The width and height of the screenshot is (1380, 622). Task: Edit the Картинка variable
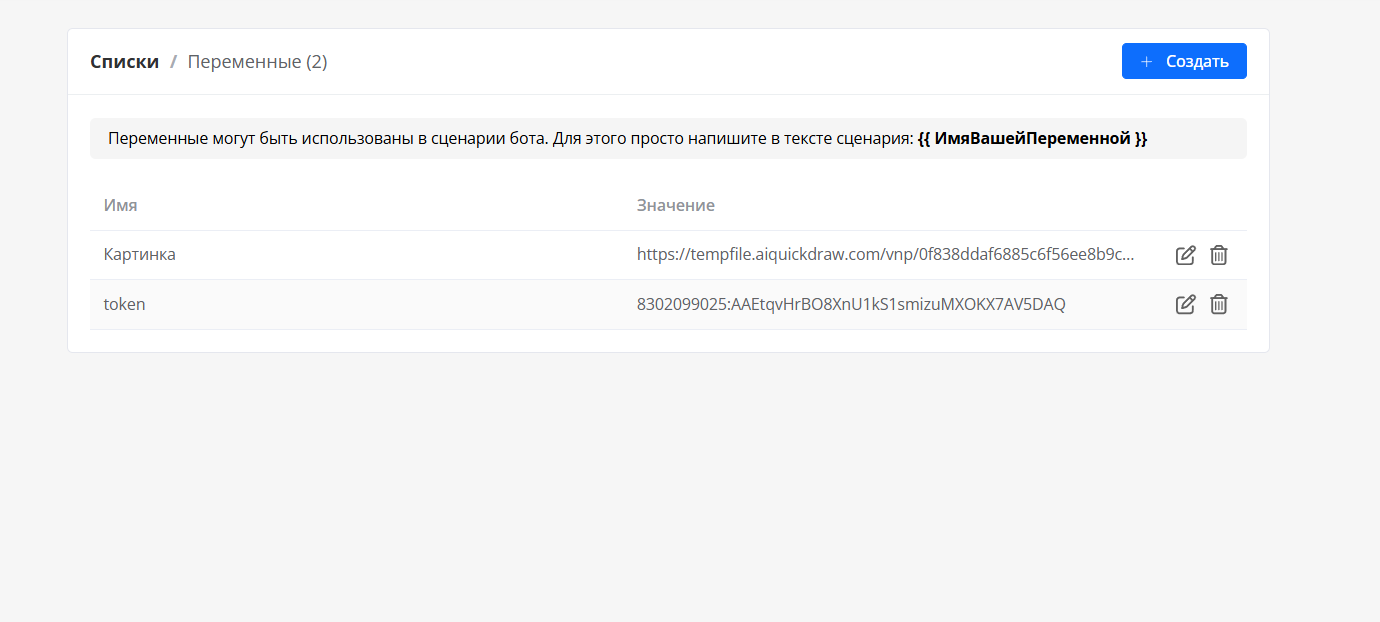tap(1185, 255)
